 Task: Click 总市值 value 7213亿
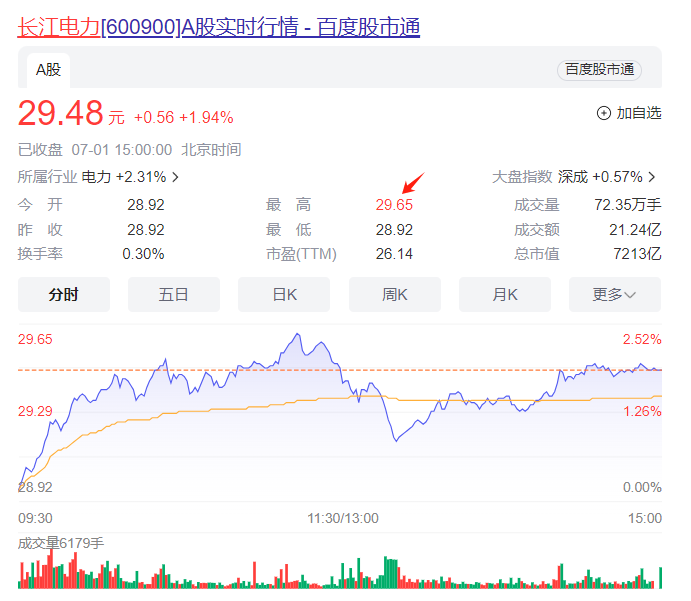pos(637,254)
